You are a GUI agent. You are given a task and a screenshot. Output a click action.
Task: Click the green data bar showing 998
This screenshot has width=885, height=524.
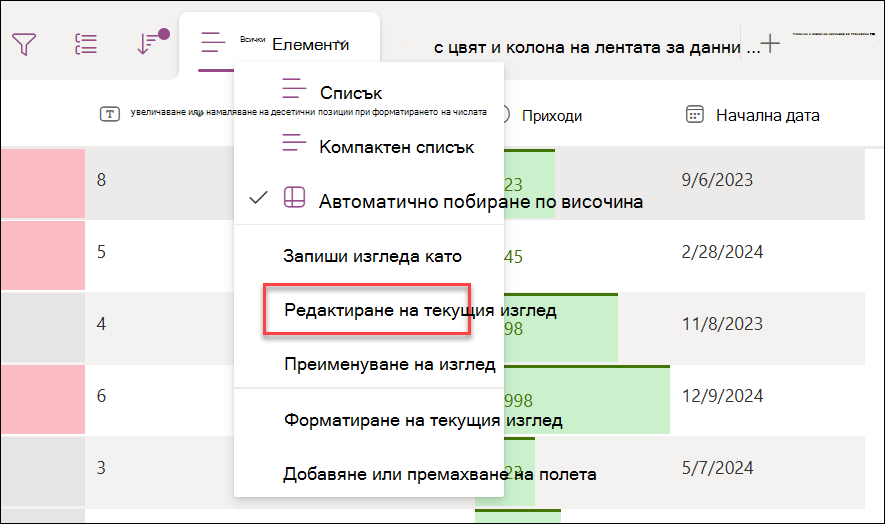pyautogui.click(x=586, y=400)
